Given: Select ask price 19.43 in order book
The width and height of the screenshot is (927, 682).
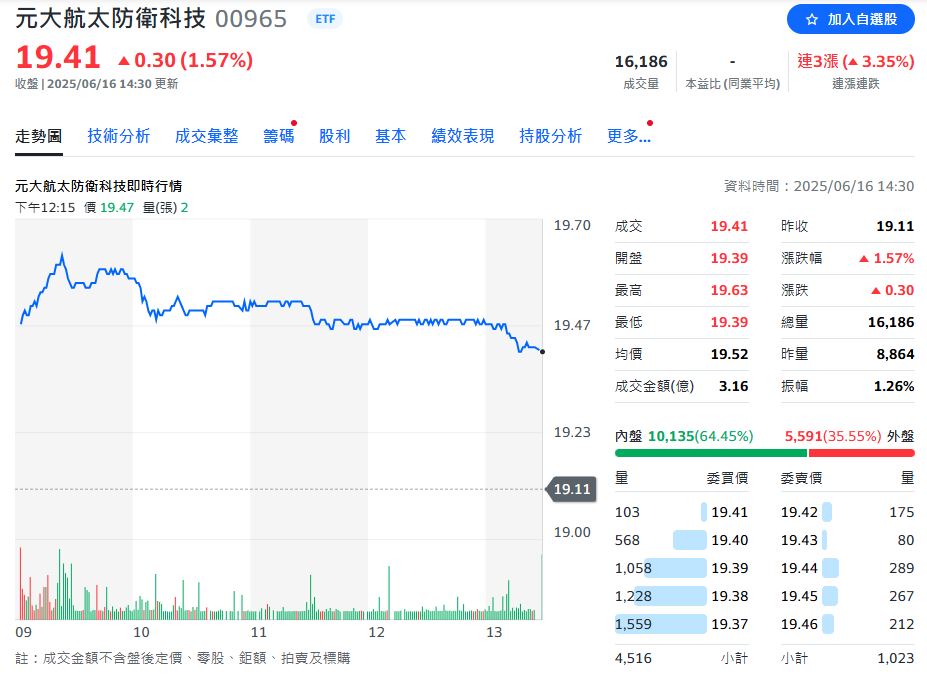Looking at the screenshot, I should (799, 540).
